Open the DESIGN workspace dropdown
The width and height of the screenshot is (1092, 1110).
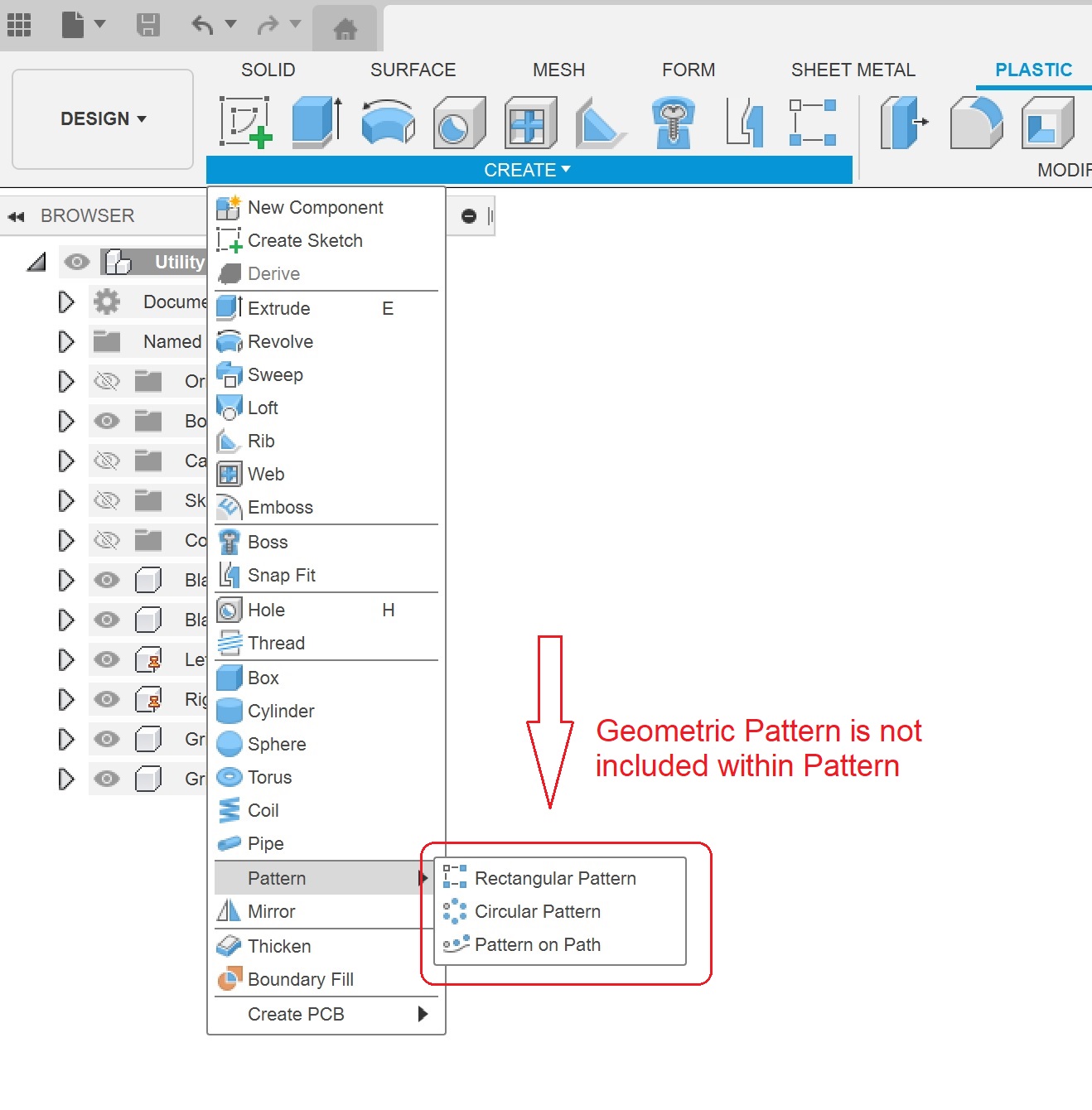point(102,118)
